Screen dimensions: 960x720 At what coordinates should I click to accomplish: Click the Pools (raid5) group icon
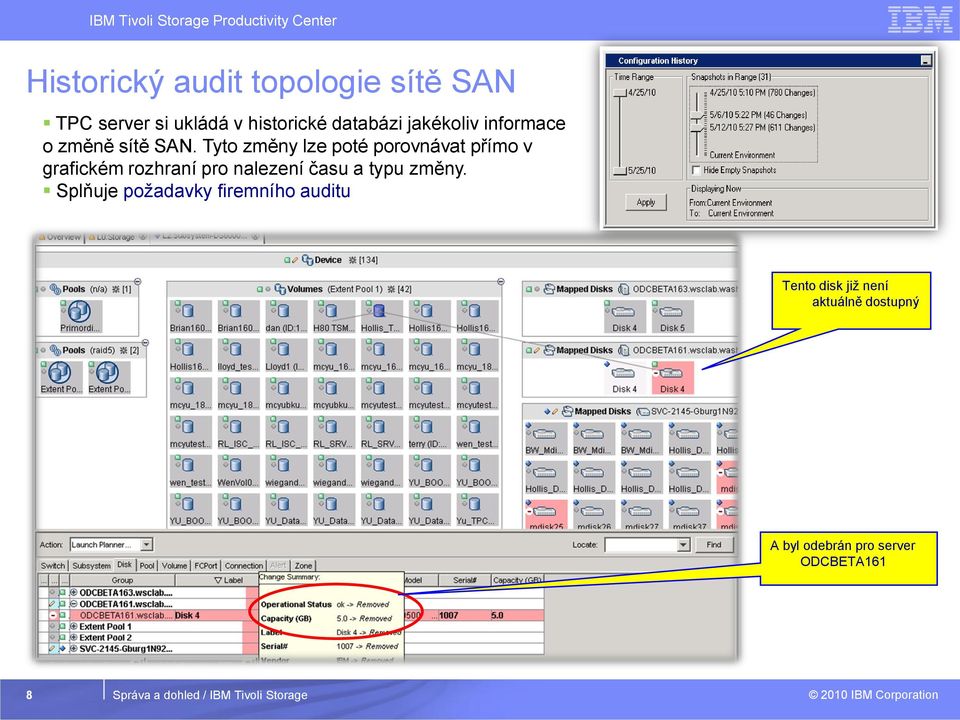[55, 350]
